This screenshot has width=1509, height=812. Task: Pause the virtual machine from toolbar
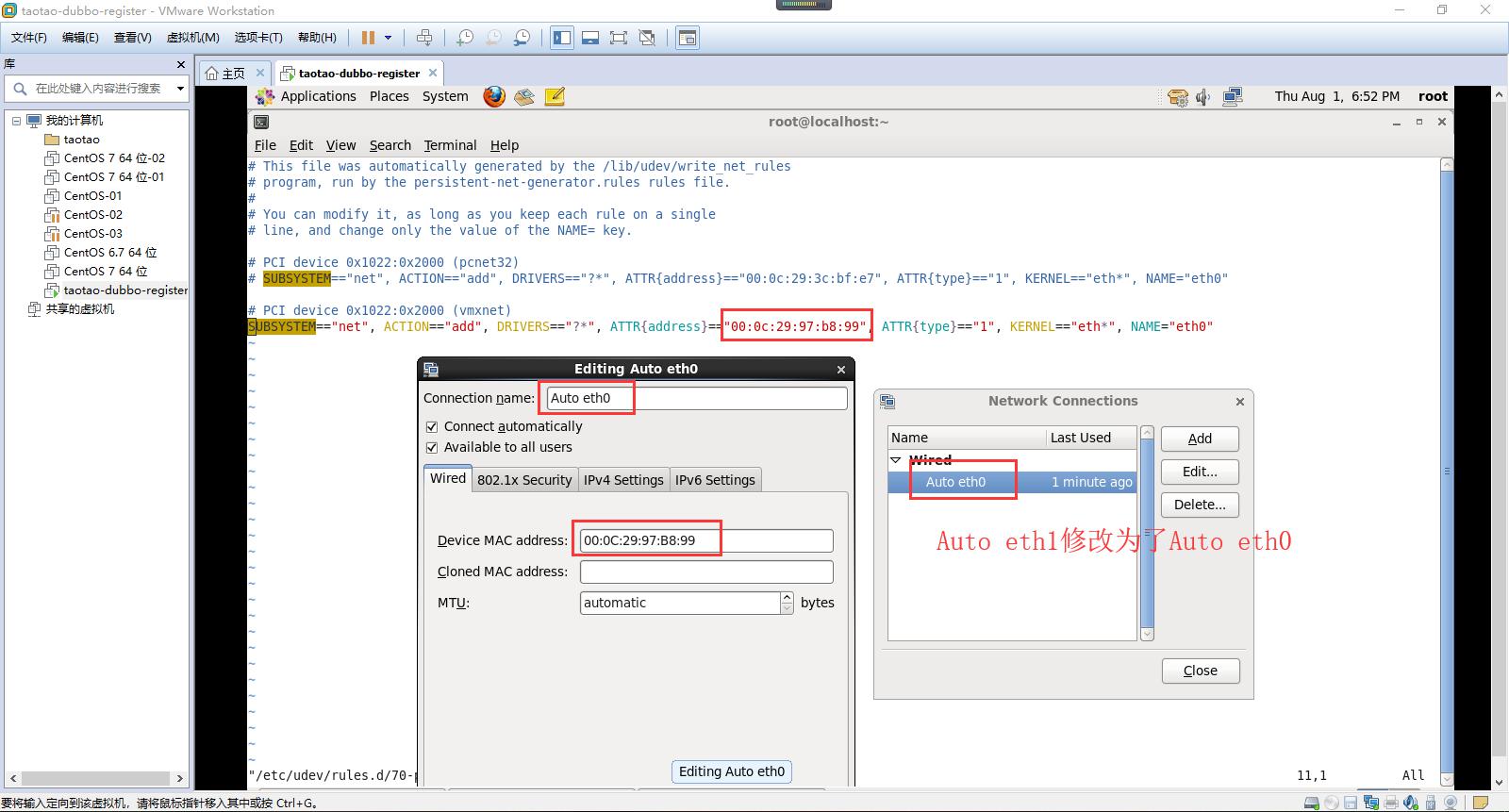(x=368, y=38)
